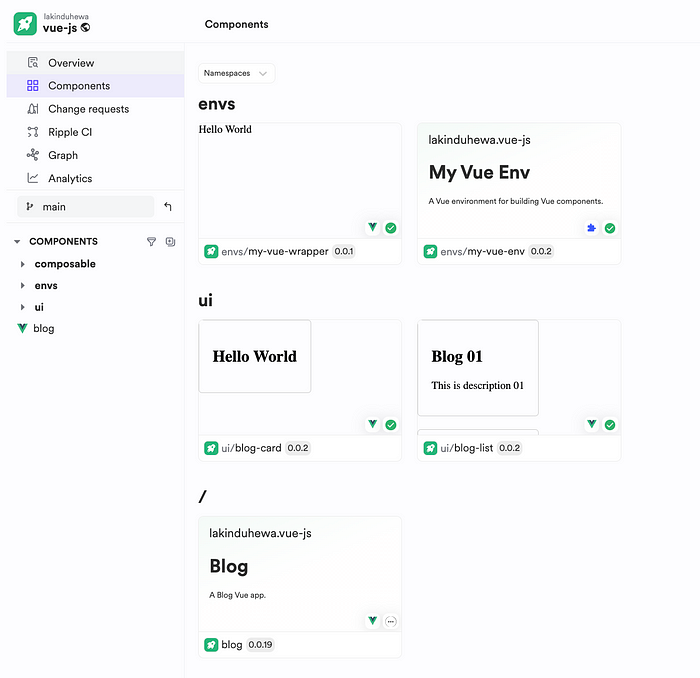This screenshot has height=678, width=700.
Task: Click the filter icon in the COMPONENTS header
Action: 151,241
